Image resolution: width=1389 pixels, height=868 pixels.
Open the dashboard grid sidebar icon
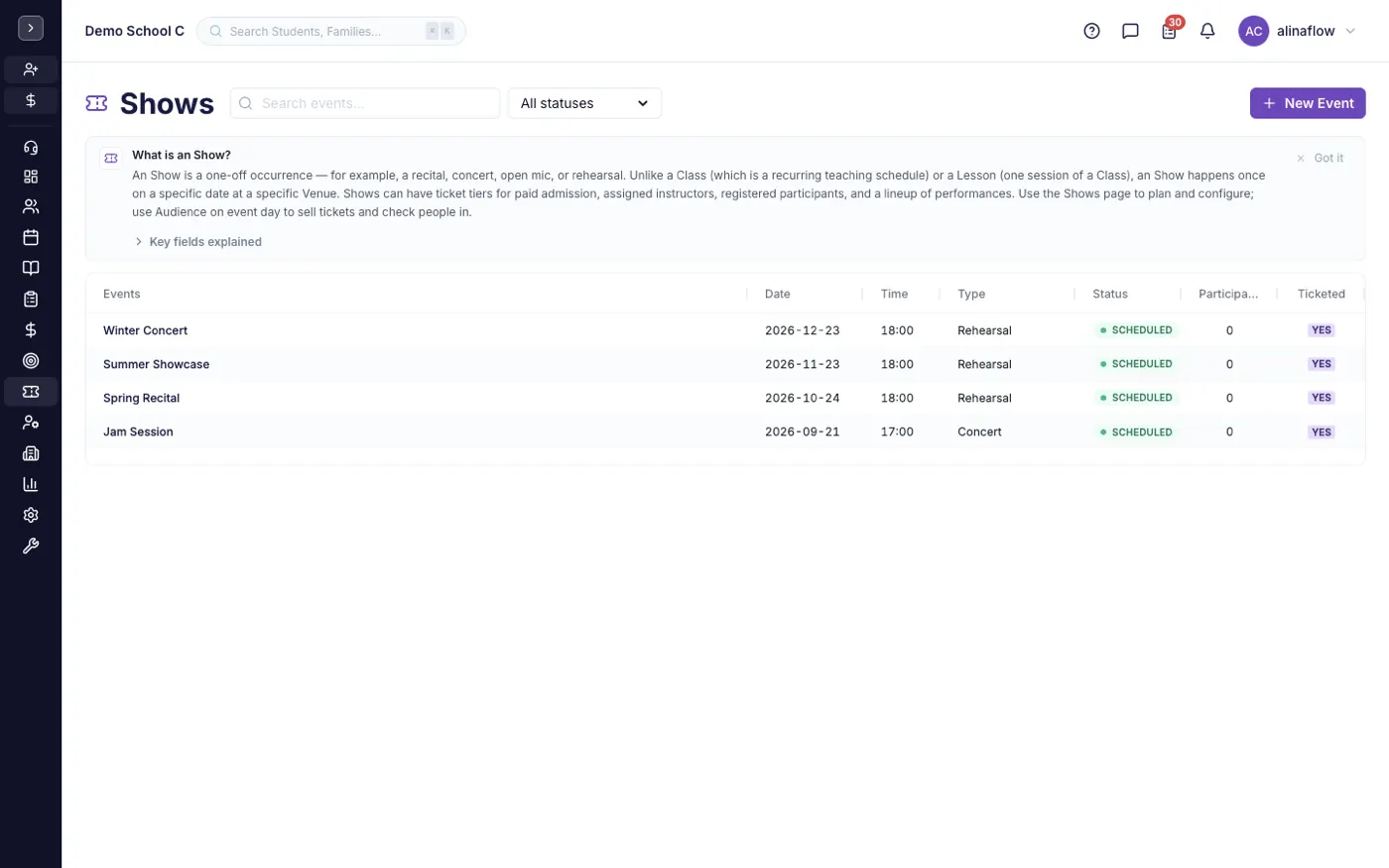pos(31,177)
